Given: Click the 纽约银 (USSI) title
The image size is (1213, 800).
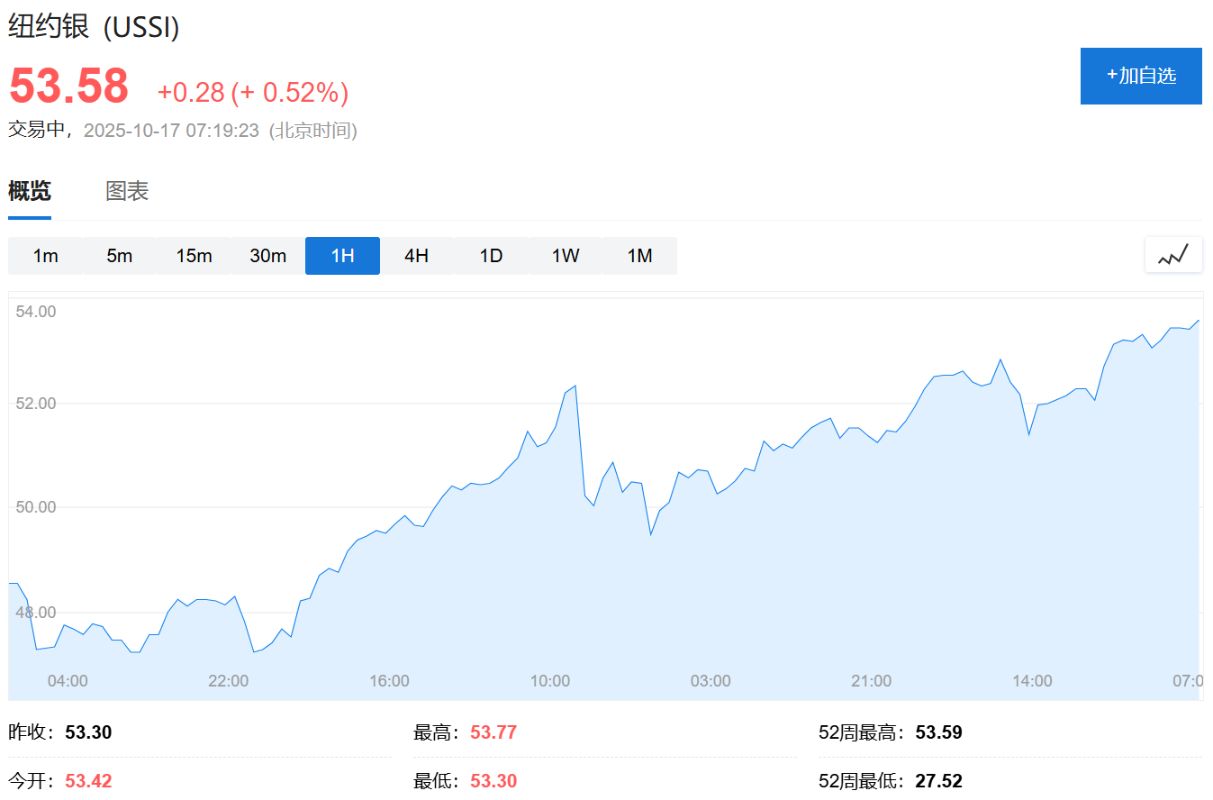Looking at the screenshot, I should tap(94, 28).
